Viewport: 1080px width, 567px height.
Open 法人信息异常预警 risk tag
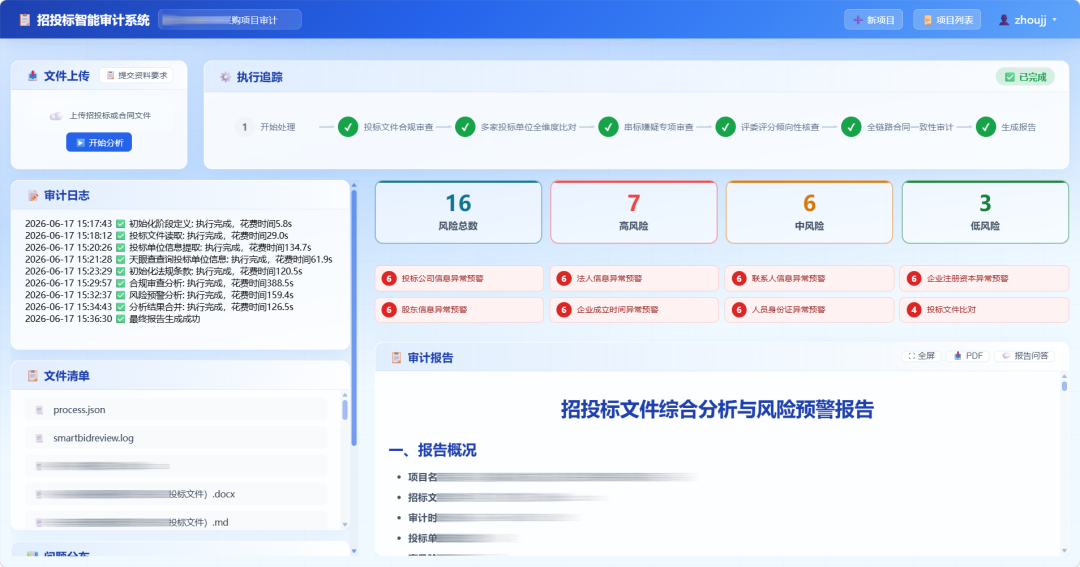pyautogui.click(x=634, y=278)
